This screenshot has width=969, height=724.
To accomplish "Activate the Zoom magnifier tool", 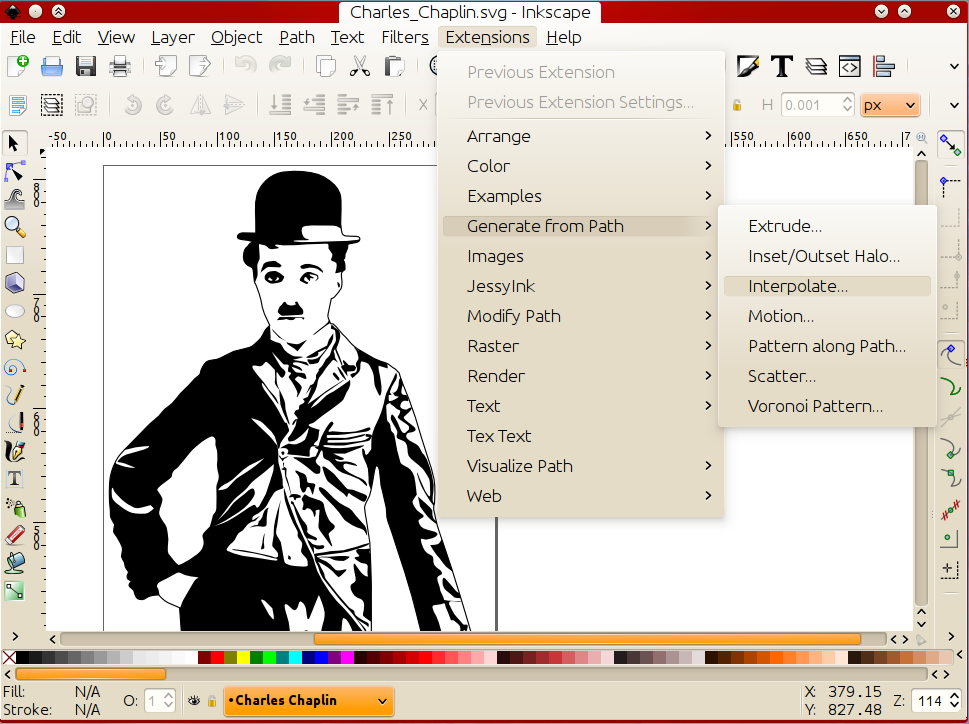I will click(14, 227).
